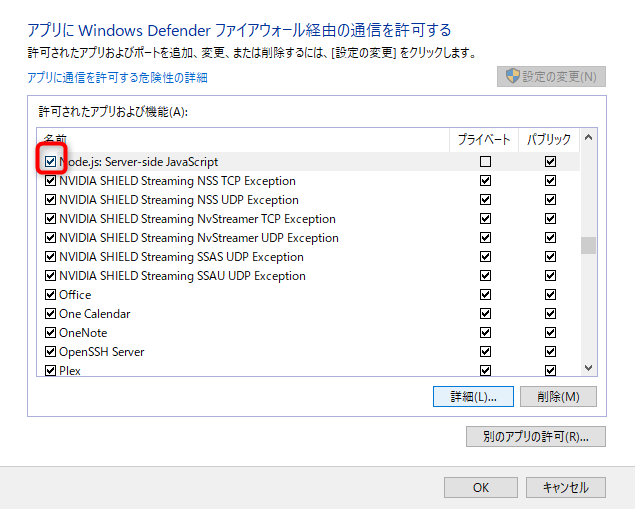
Task: Toggle Public for One Calendar
Action: tap(550, 314)
